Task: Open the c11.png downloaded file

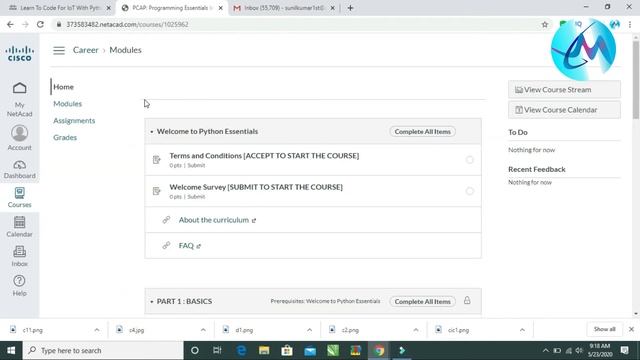Action: pos(33,330)
